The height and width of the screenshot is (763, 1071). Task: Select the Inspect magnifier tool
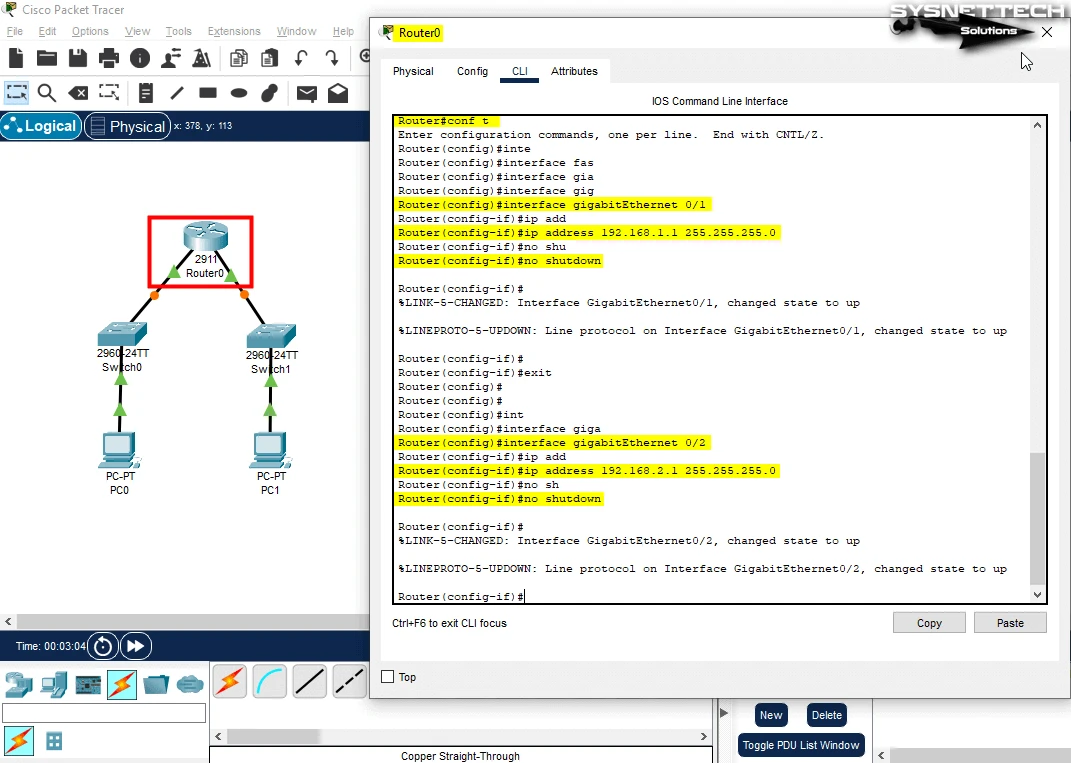point(47,93)
